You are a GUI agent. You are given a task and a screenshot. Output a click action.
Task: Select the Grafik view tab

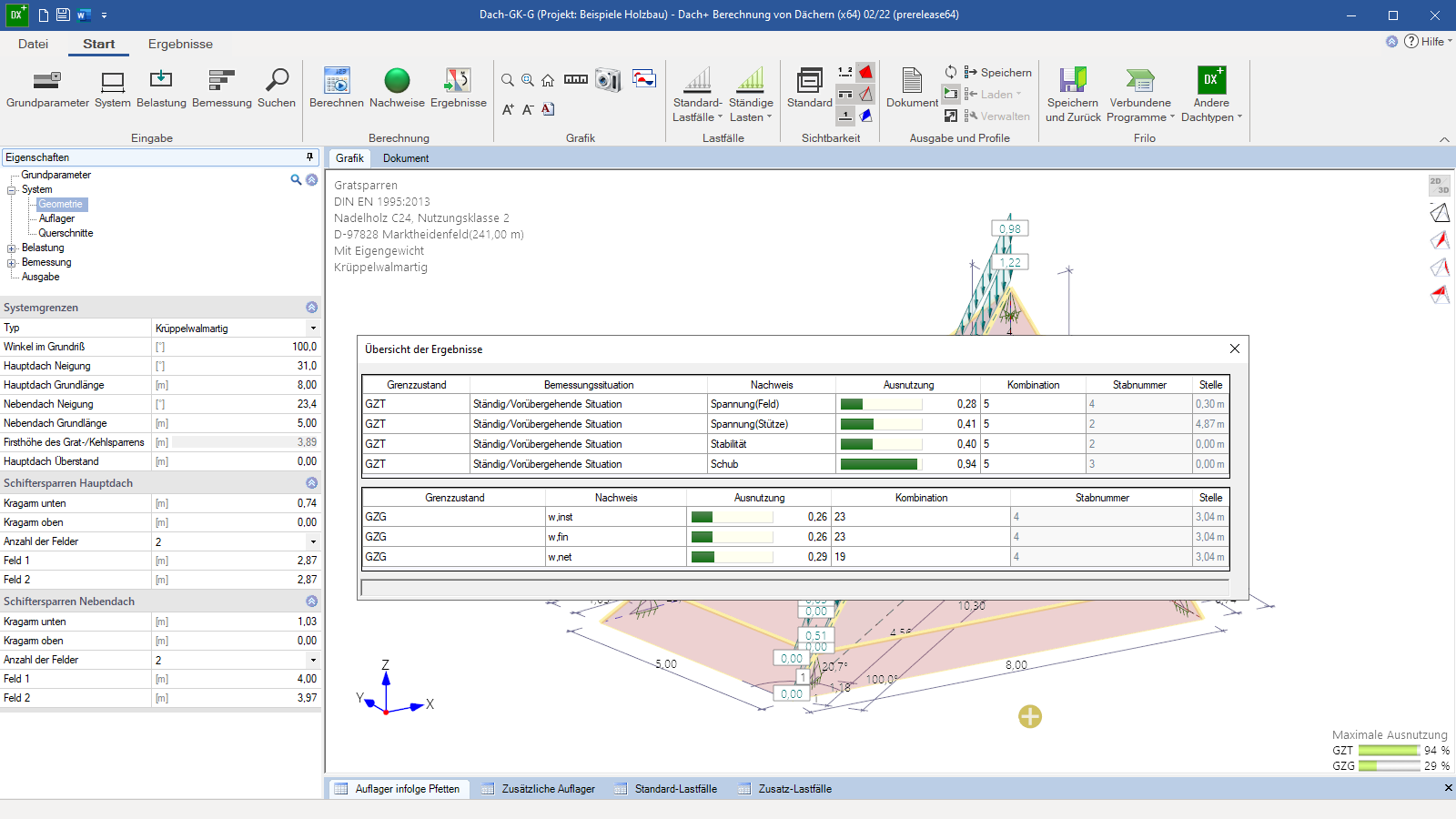pos(349,158)
